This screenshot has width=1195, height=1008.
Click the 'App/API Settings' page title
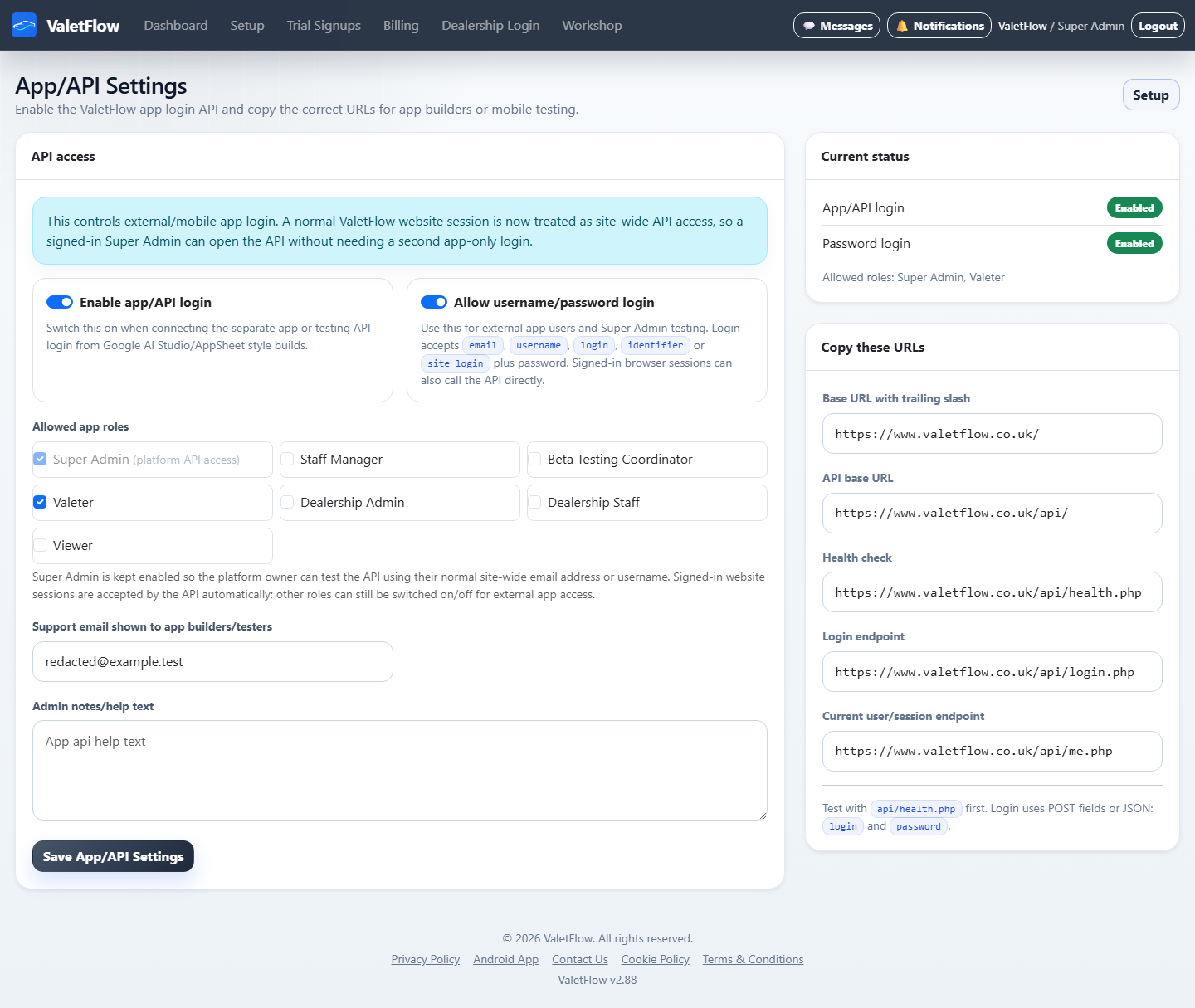[101, 85]
